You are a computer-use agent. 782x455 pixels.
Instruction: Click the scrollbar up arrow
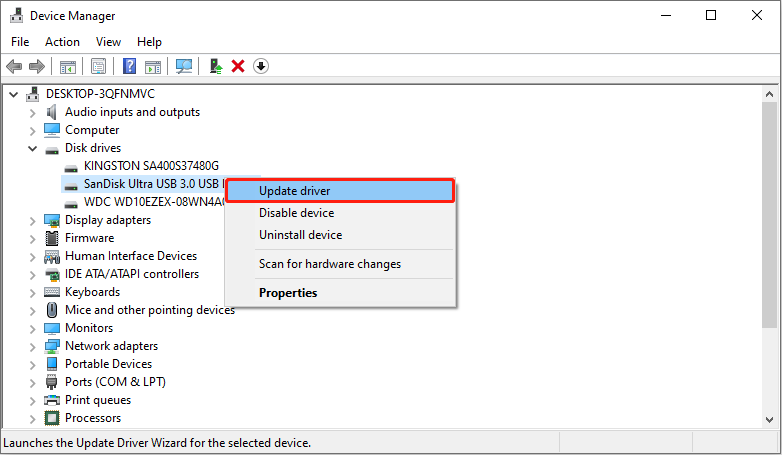pyautogui.click(x=769, y=94)
